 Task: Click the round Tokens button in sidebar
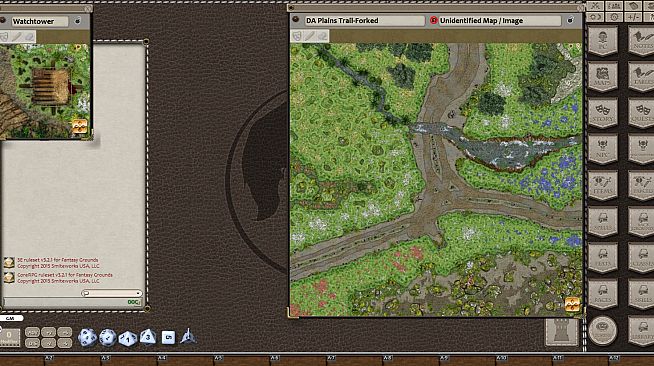coord(603,330)
